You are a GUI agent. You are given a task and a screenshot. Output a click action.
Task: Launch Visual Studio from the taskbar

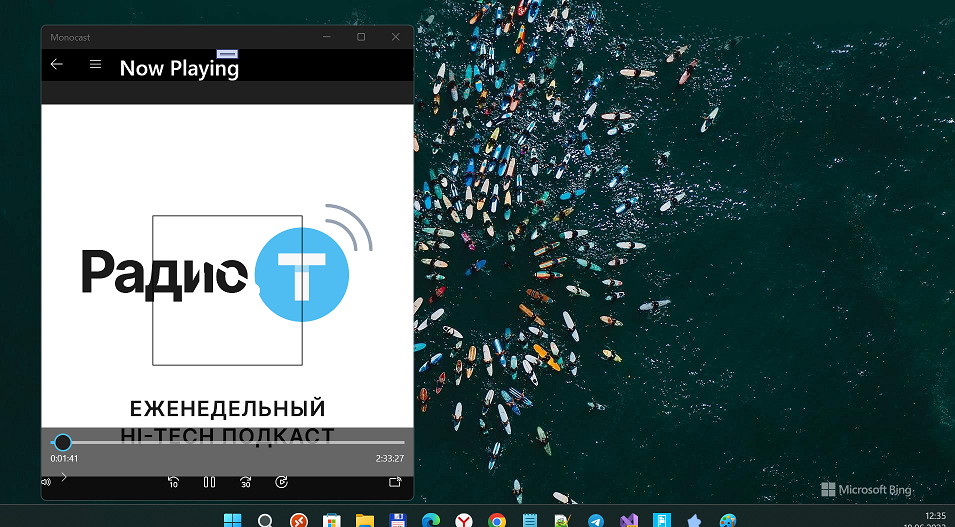coord(629,521)
